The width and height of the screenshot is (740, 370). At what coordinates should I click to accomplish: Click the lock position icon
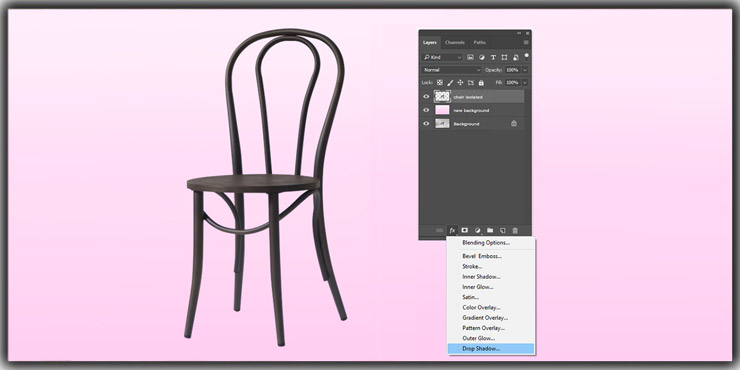(461, 83)
